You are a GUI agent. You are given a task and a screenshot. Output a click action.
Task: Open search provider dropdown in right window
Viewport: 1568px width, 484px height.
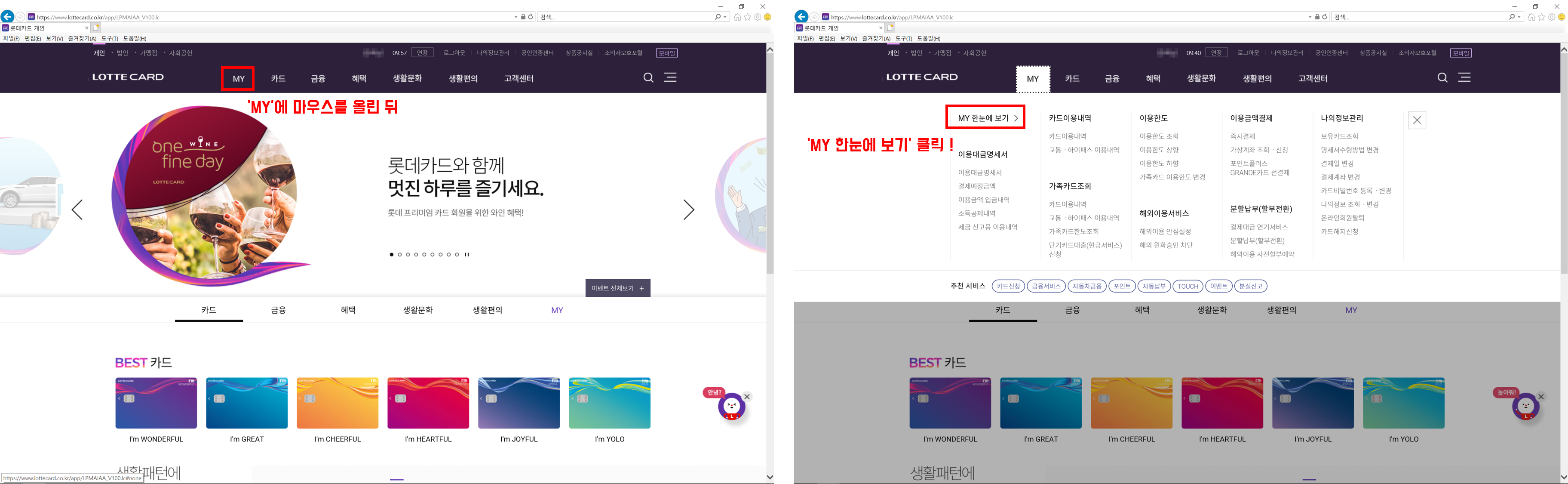point(1519,17)
